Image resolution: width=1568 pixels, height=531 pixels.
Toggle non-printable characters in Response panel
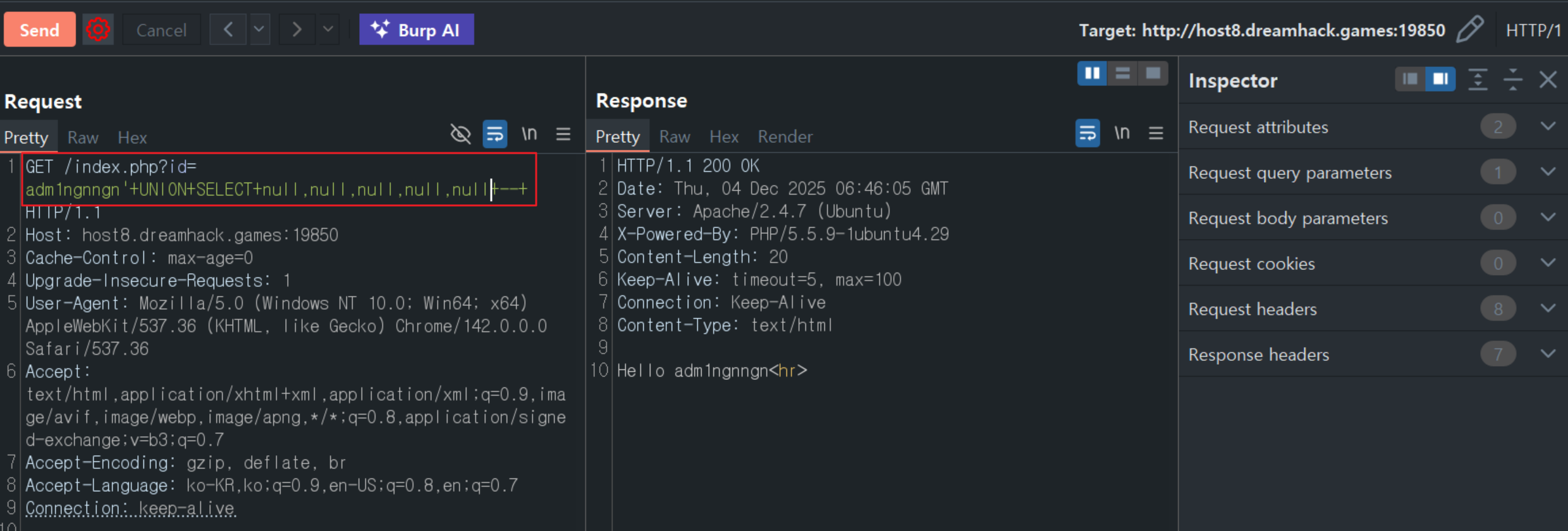point(1122,133)
